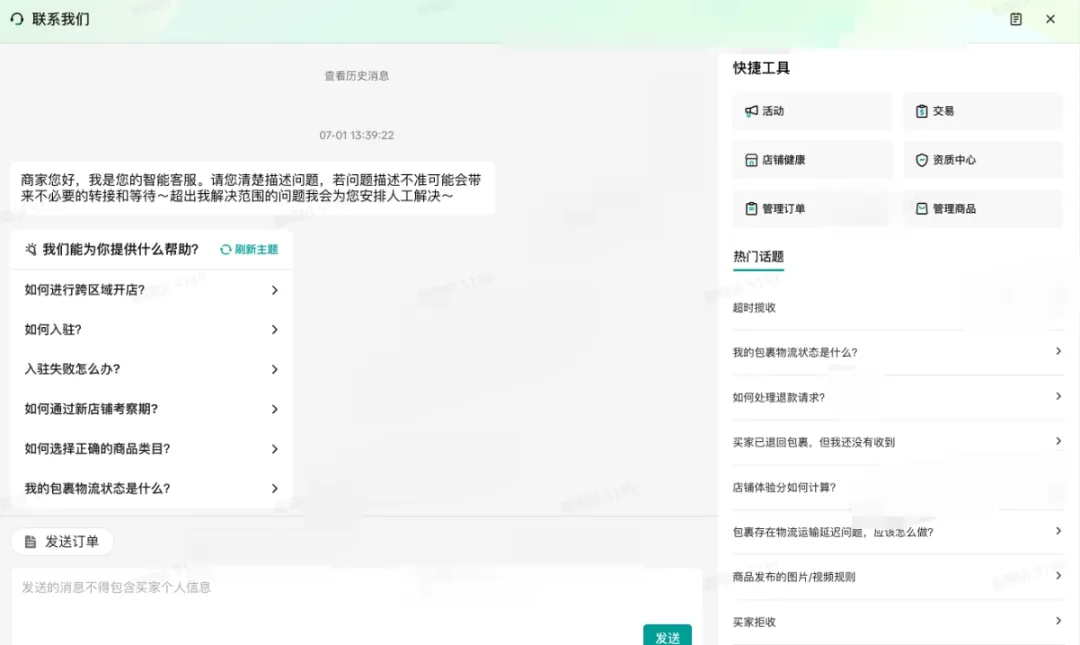Image resolution: width=1080 pixels, height=645 pixels.
Task: Expand chevron for 如何选择正确的商品类目?
Action: point(274,449)
